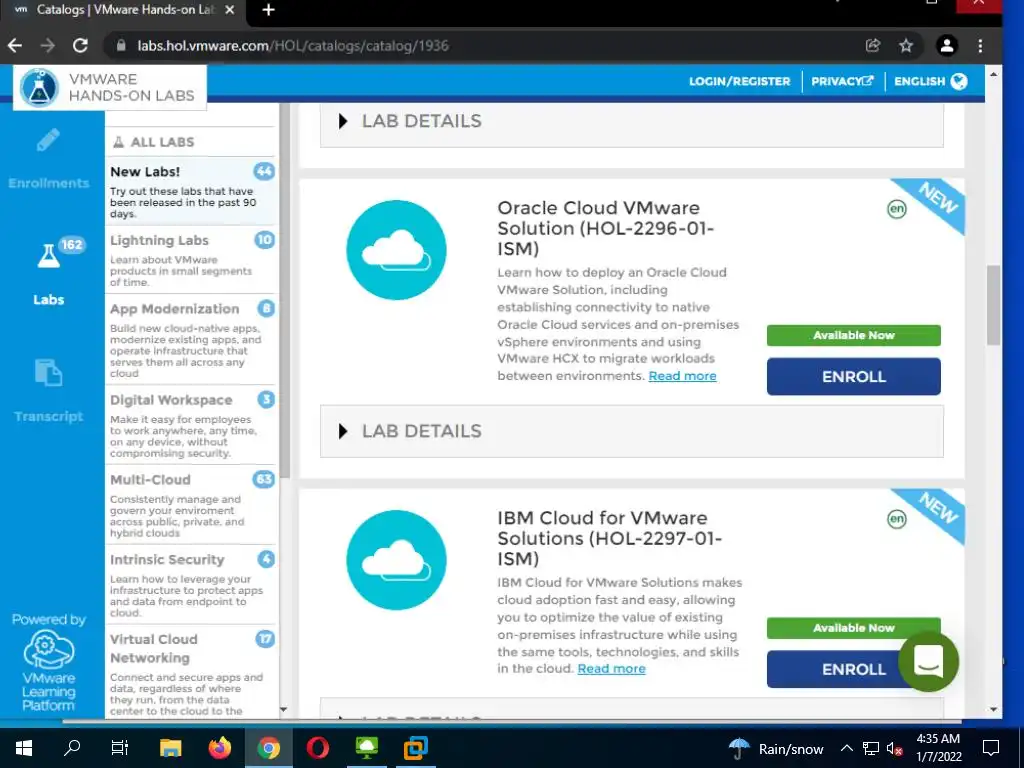Select the Virtual Cloud Networking catalog
Screen dimensions: 1024x768
click(x=190, y=673)
